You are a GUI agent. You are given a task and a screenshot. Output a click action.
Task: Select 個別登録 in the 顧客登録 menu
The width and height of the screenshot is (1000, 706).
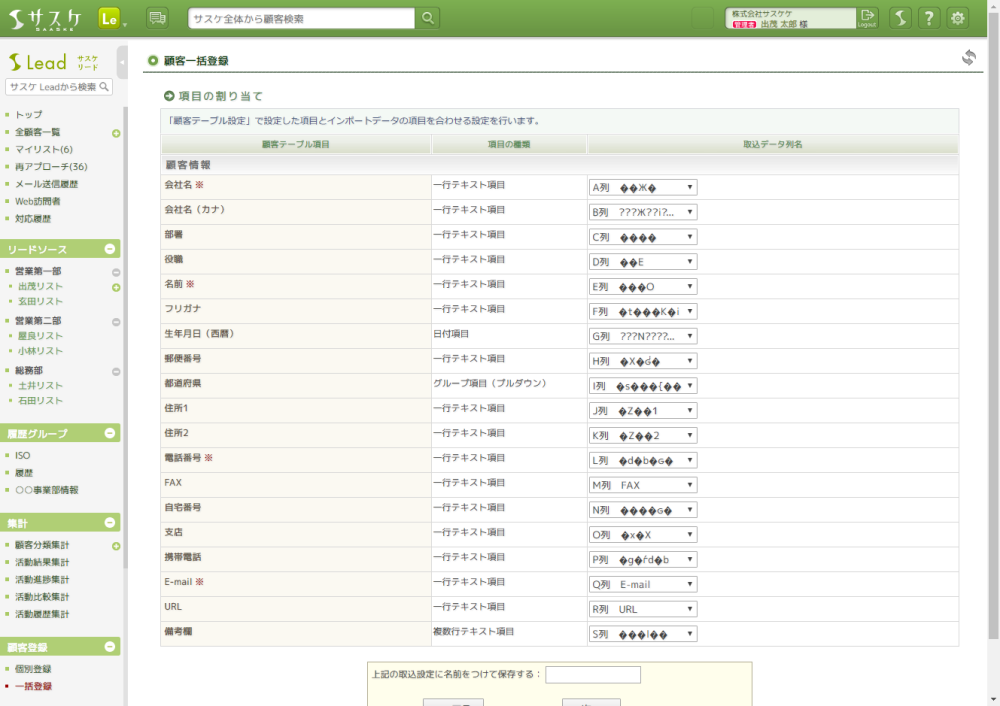[x=33, y=669]
